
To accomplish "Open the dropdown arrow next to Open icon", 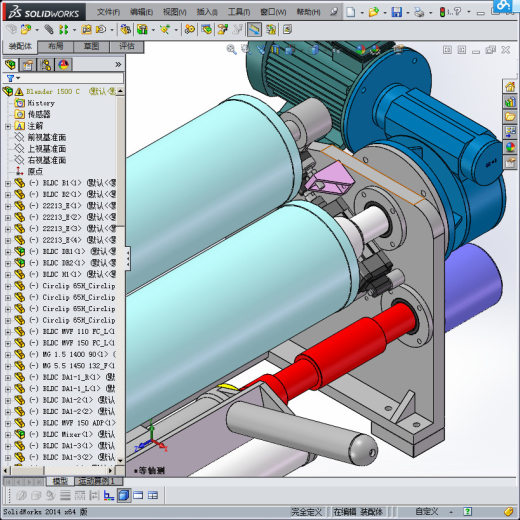I will tap(384, 13).
